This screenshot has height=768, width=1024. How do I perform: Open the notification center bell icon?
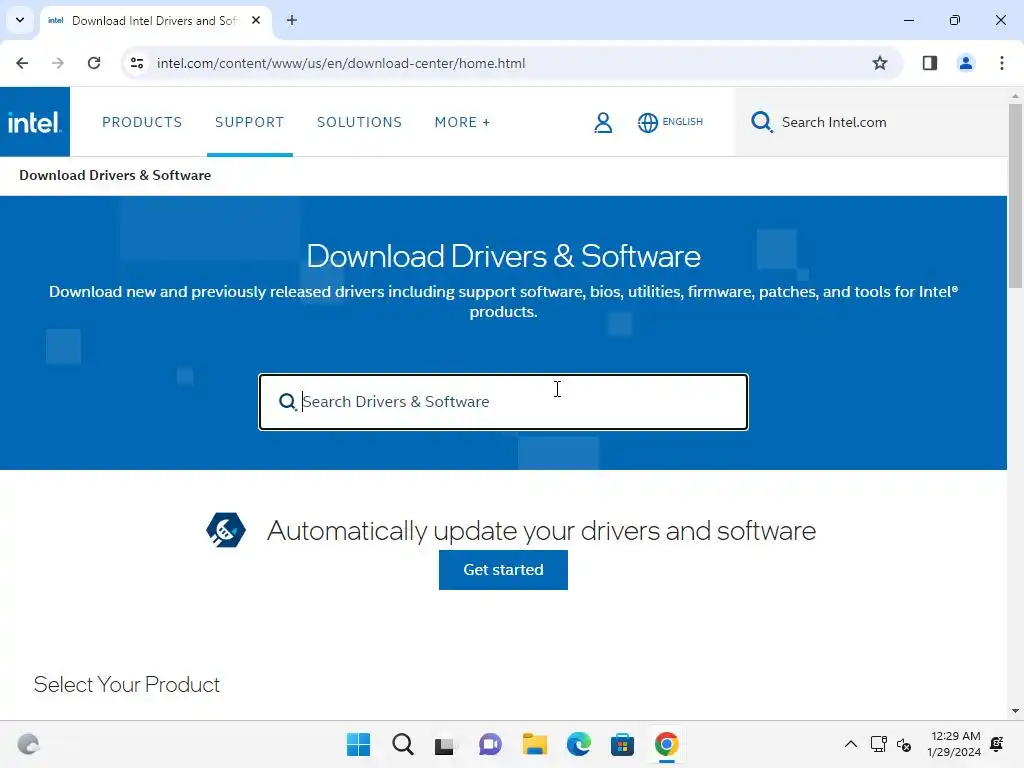(997, 744)
